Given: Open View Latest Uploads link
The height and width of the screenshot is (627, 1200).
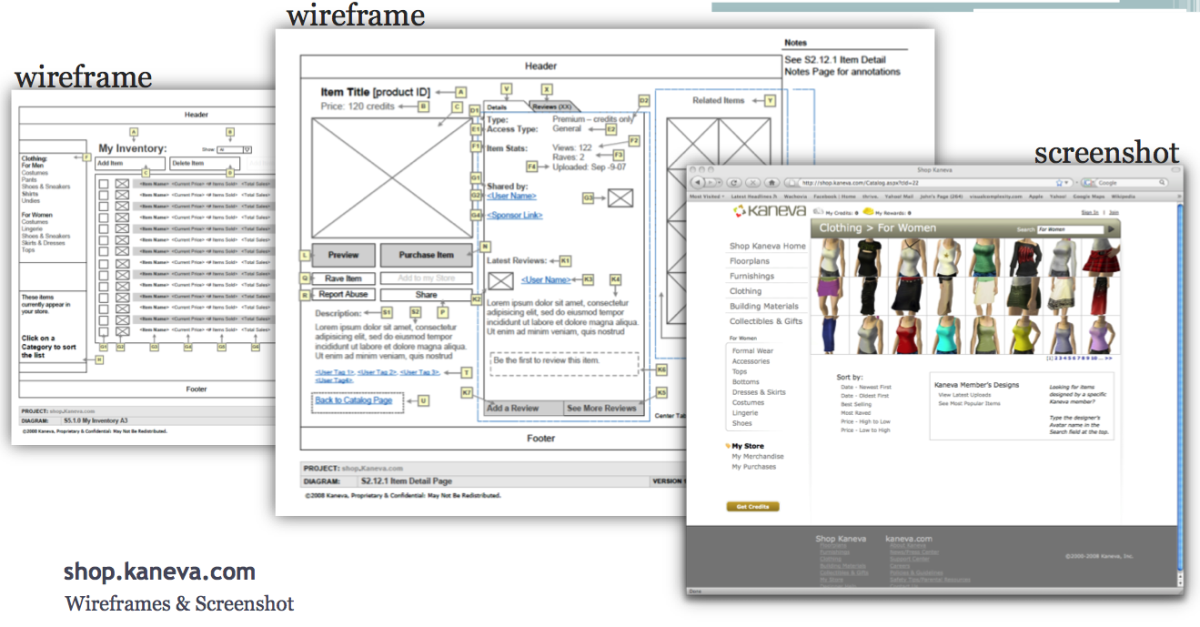Looking at the screenshot, I should (x=965, y=395).
